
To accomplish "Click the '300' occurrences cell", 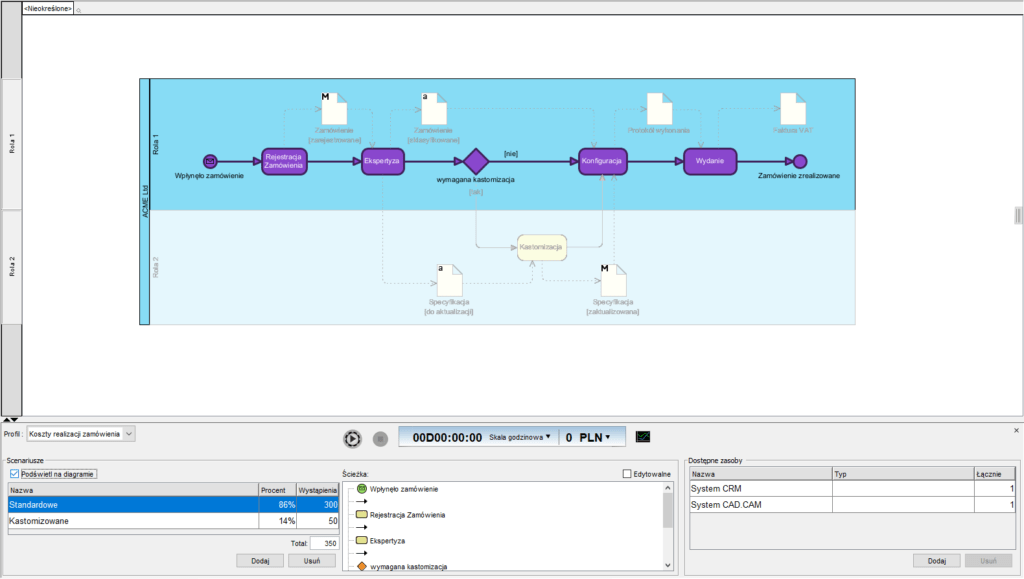I will point(318,505).
